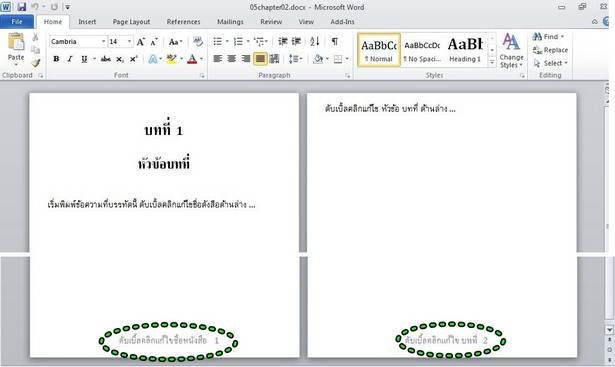The image size is (615, 367).
Task: Click the Format Painter brush icon
Action: point(35,63)
